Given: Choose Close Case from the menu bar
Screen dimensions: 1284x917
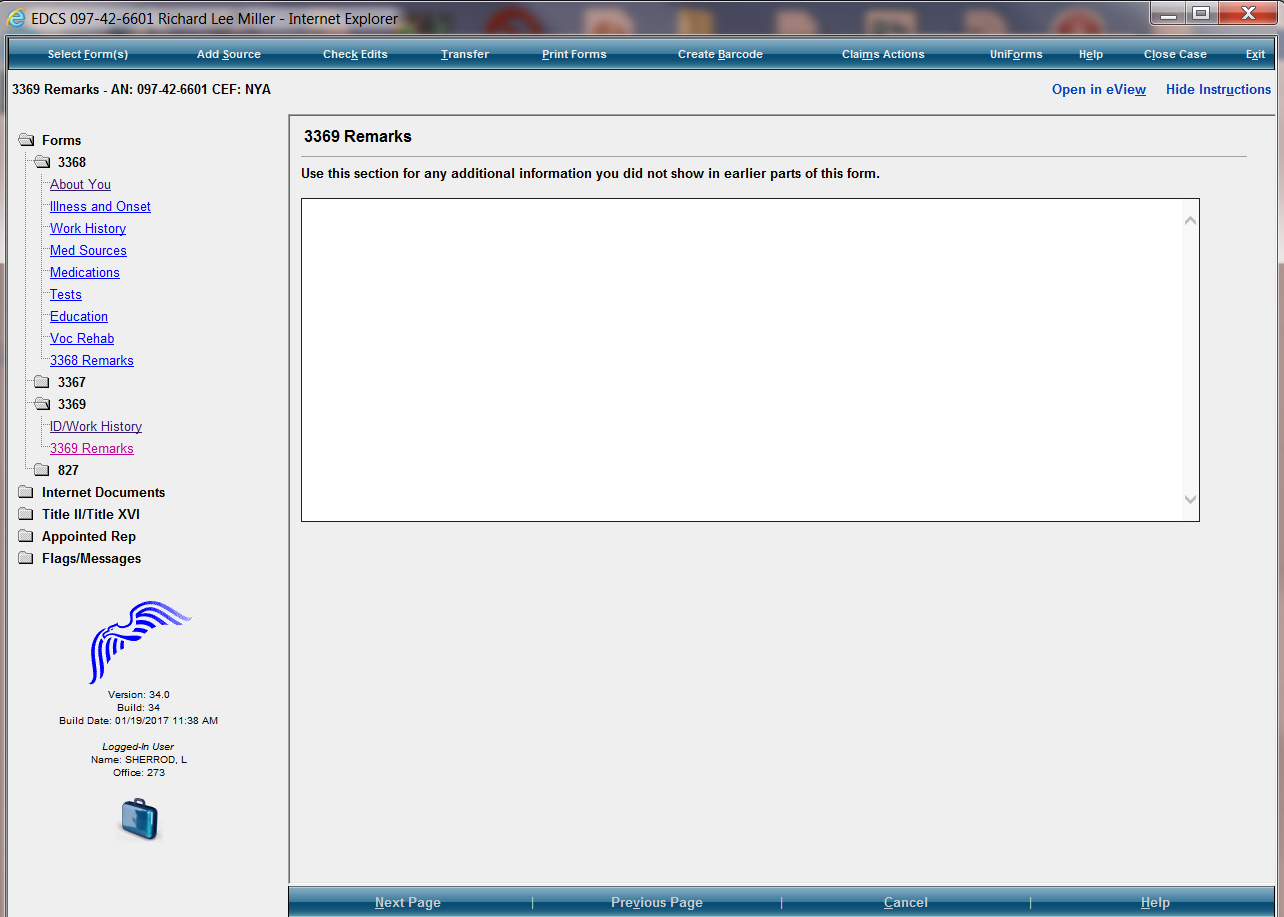Looking at the screenshot, I should point(1175,54).
